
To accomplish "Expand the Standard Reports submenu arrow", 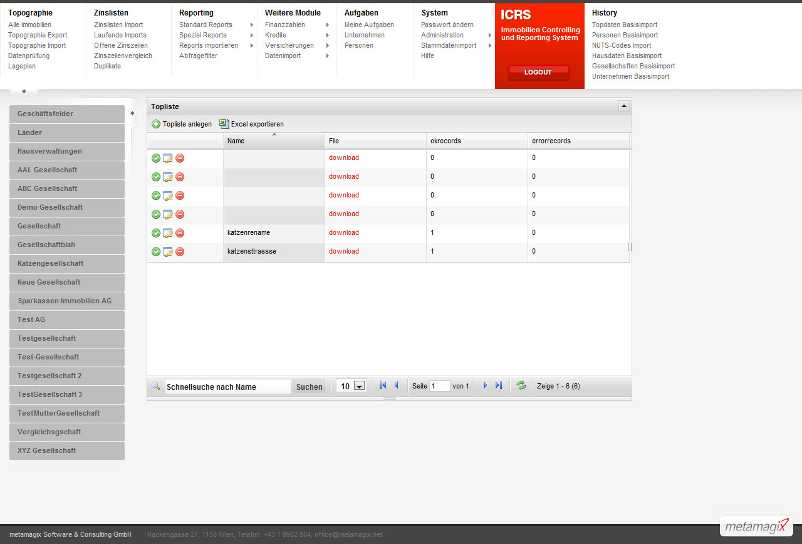I will [x=252, y=25].
